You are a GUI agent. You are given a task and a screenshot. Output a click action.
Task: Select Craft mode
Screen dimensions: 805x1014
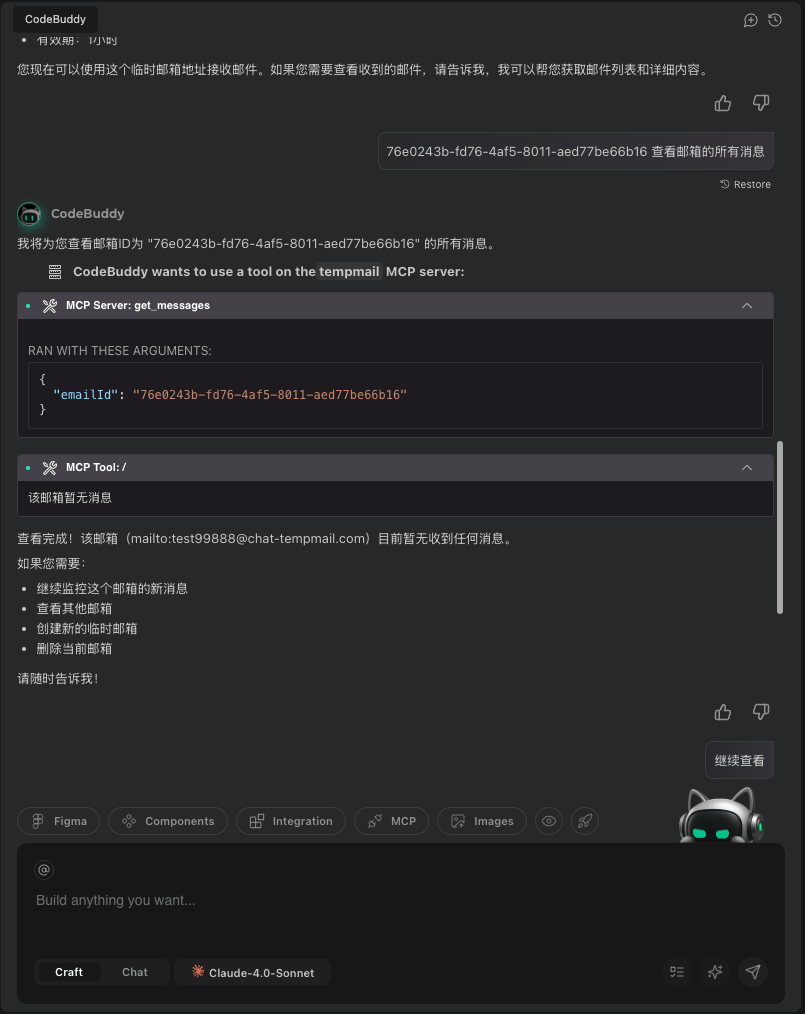pos(69,972)
